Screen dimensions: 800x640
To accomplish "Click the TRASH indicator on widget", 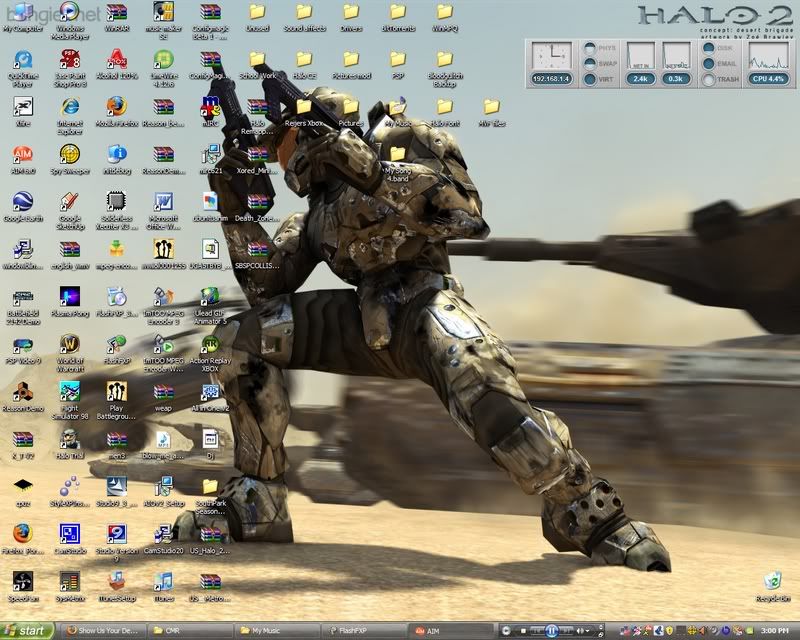I will [708, 80].
